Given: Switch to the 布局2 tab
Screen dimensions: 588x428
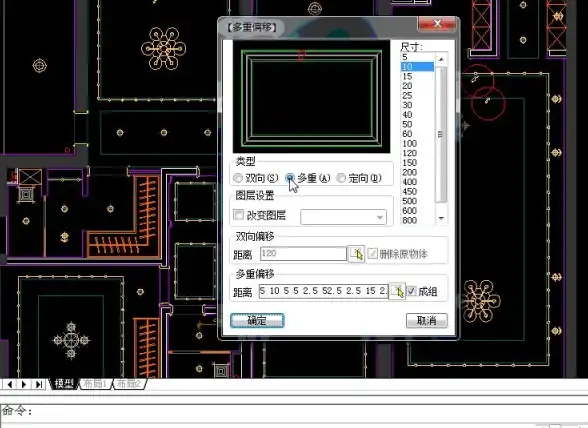Looking at the screenshot, I should coord(128,383).
